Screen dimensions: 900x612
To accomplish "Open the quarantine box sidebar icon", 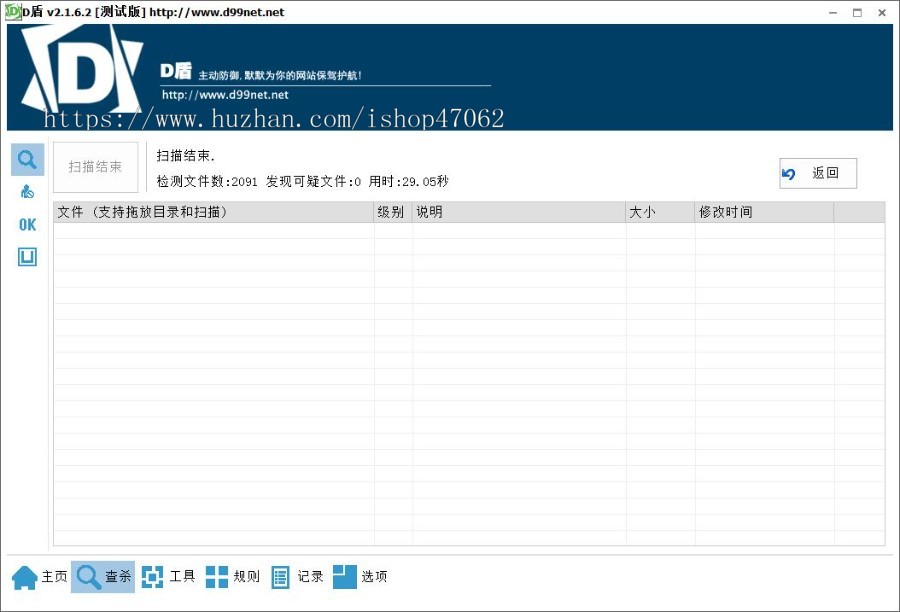I will point(28,257).
